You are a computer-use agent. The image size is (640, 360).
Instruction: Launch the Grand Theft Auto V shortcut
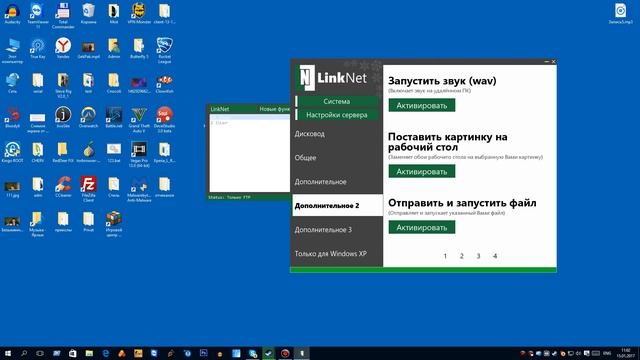tap(139, 120)
